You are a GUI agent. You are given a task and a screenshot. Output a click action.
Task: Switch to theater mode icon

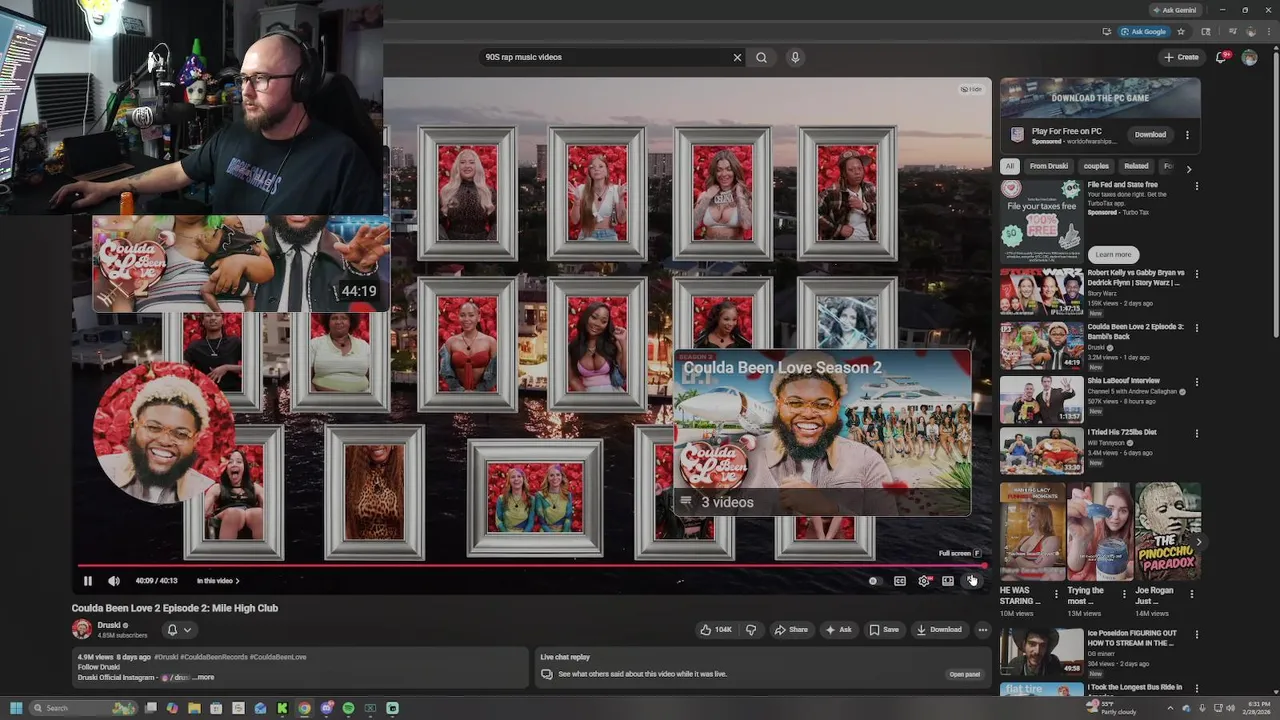[948, 581]
